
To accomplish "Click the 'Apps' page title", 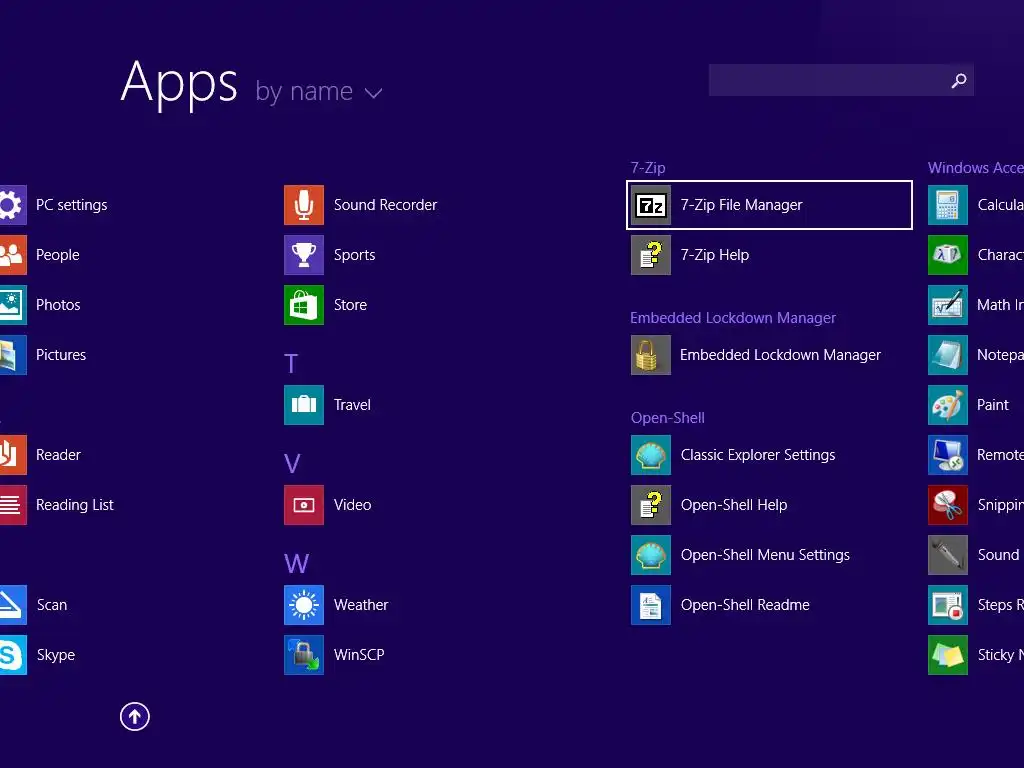I will click(179, 83).
